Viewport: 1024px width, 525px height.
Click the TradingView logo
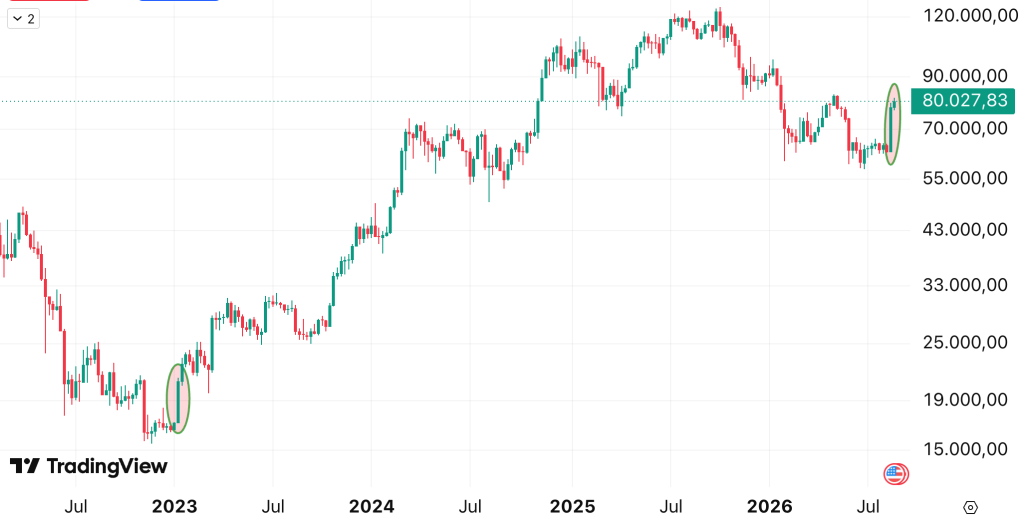pos(89,466)
